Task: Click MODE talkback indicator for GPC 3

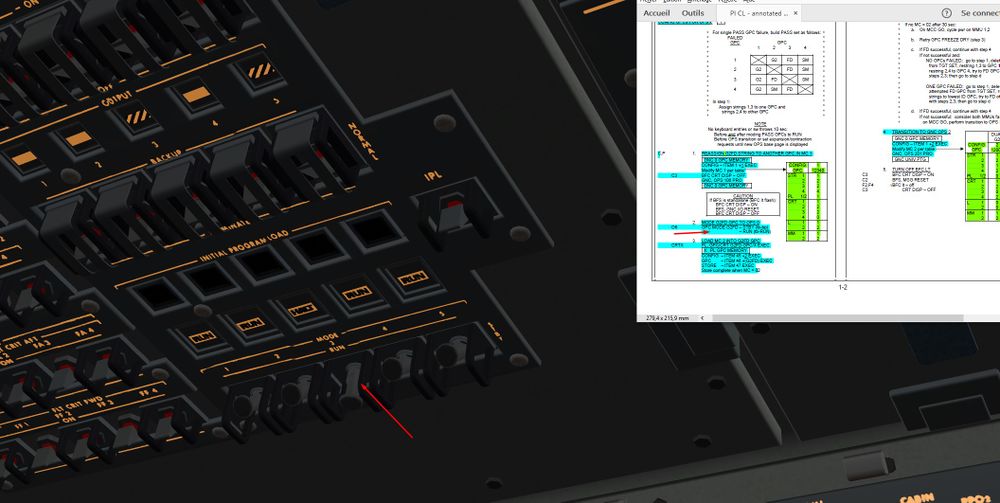Action: coord(302,309)
